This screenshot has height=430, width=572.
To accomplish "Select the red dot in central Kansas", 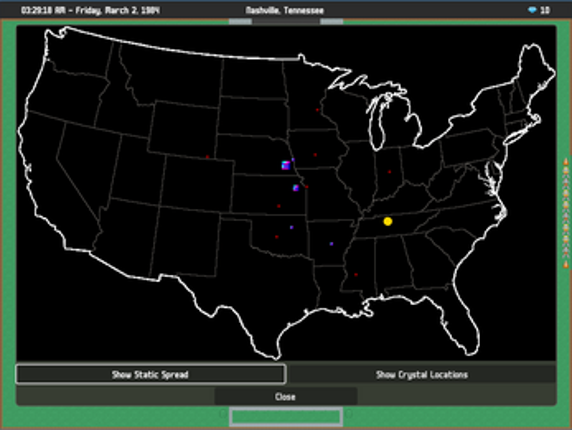I will pyautogui.click(x=279, y=206).
